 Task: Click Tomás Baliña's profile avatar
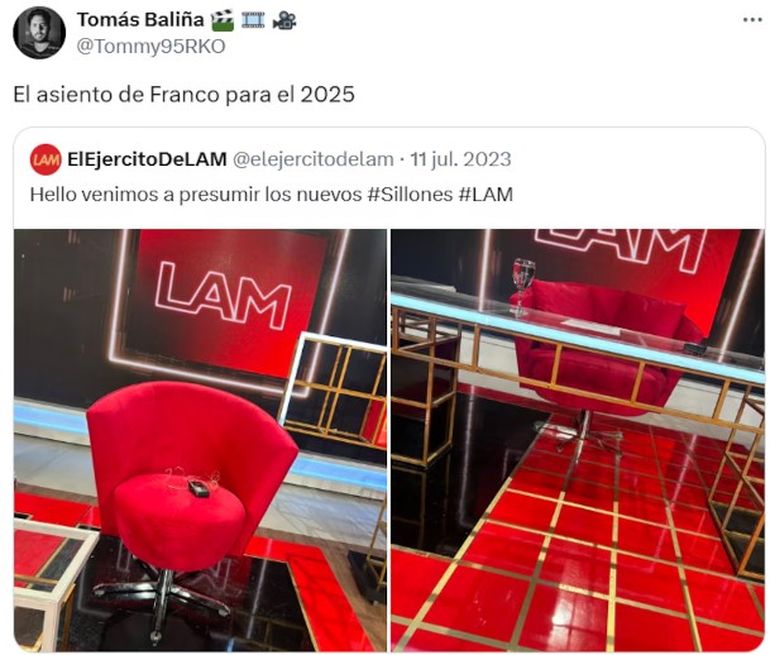click(39, 33)
